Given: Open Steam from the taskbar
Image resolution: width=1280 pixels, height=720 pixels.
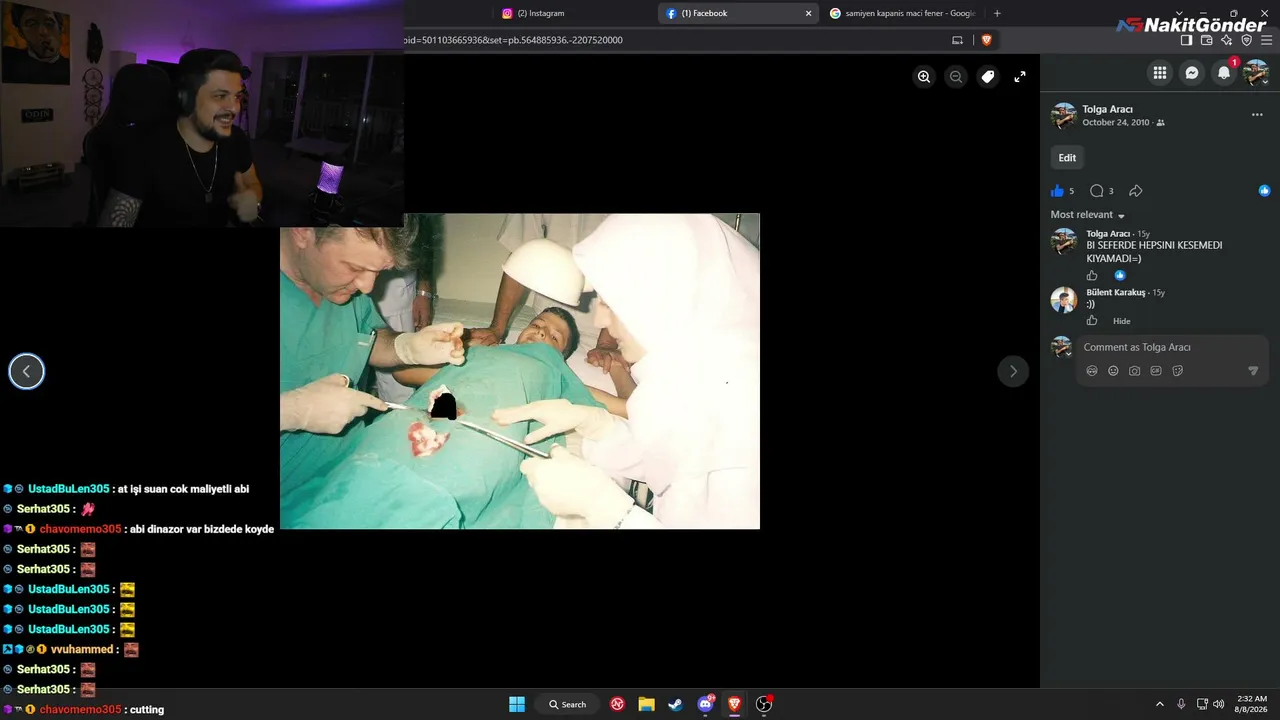Looking at the screenshot, I should (x=675, y=704).
